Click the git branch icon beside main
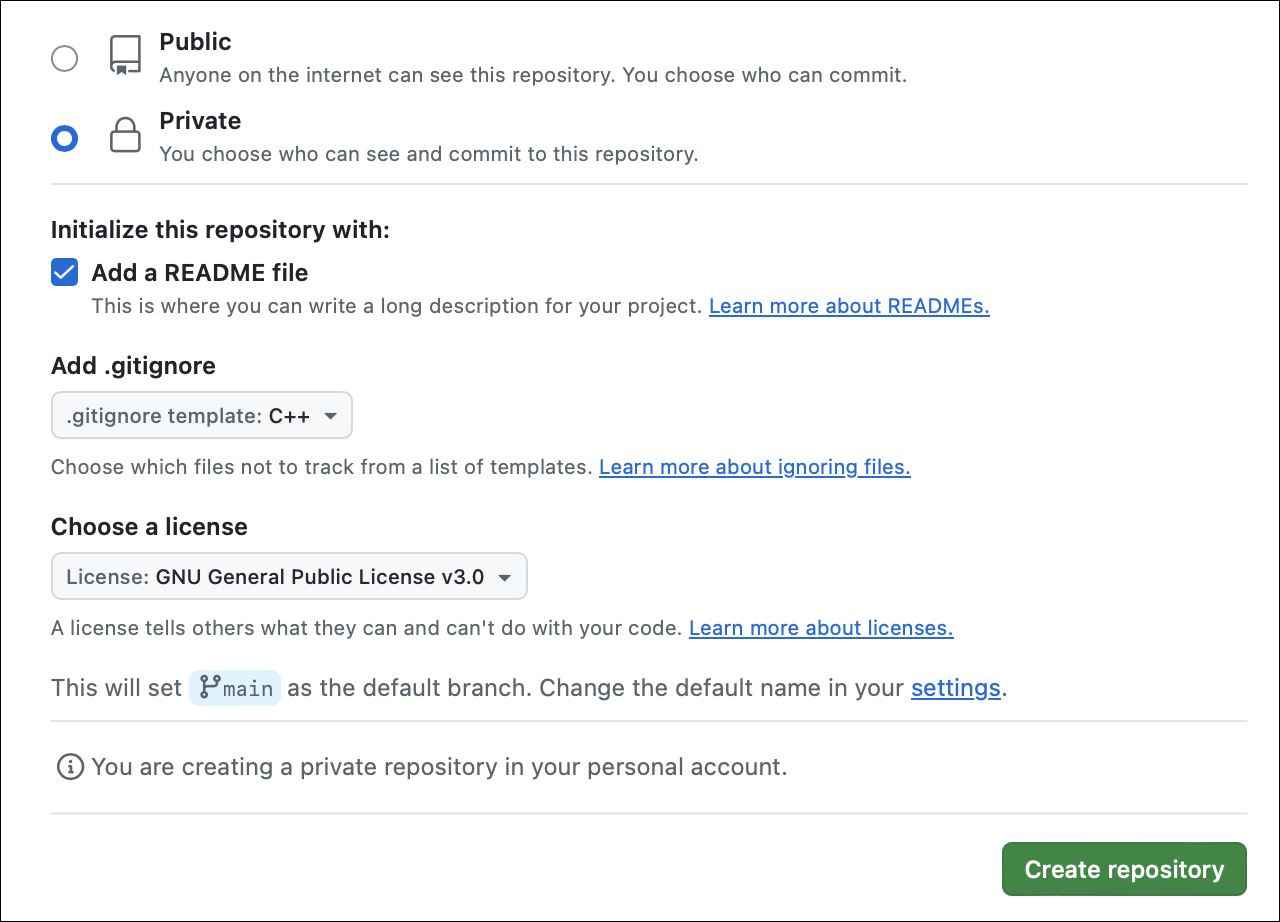 (x=210, y=687)
